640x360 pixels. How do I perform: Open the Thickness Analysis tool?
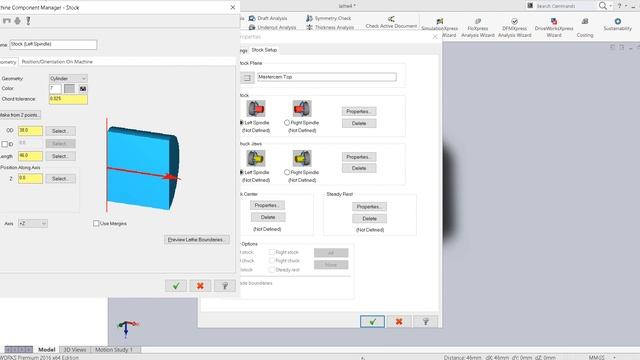point(330,27)
